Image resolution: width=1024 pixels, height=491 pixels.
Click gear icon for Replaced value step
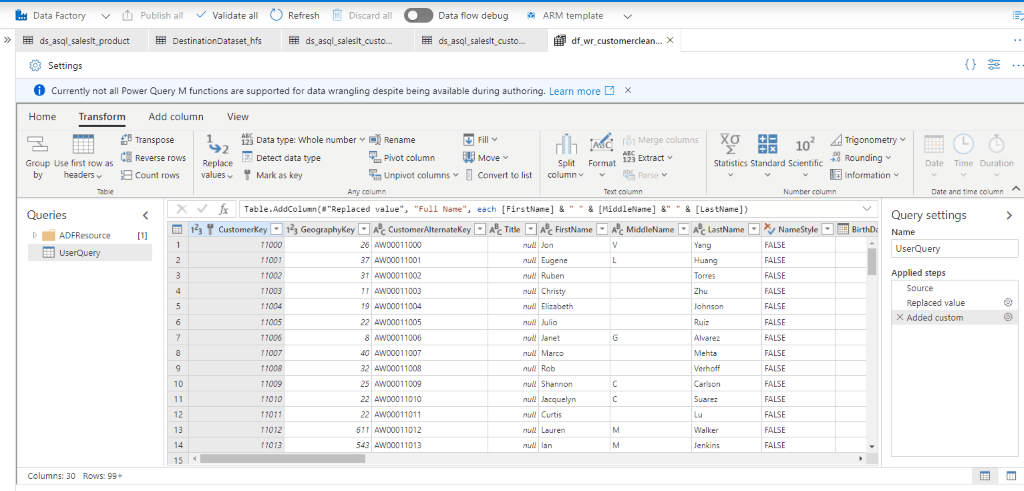click(1008, 302)
